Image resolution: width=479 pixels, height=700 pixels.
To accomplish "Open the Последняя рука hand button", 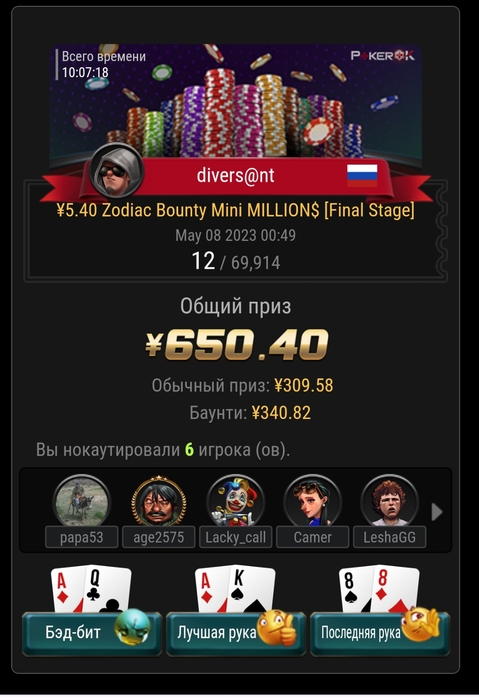I will [x=380, y=634].
